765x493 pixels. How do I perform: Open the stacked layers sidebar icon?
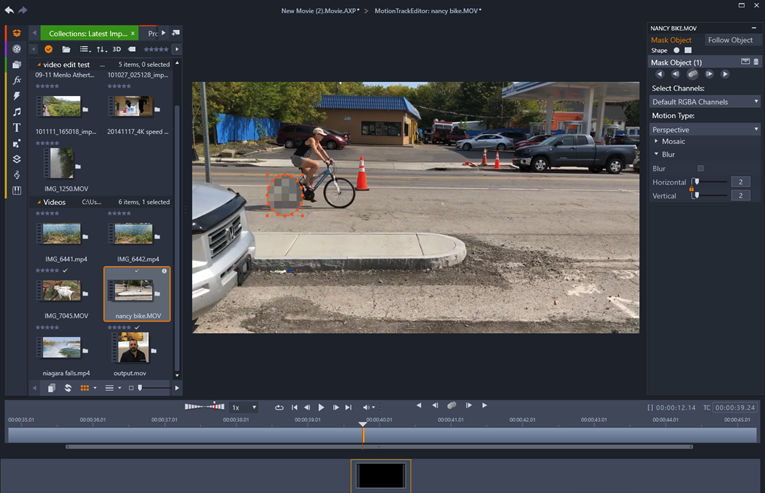tap(17, 159)
